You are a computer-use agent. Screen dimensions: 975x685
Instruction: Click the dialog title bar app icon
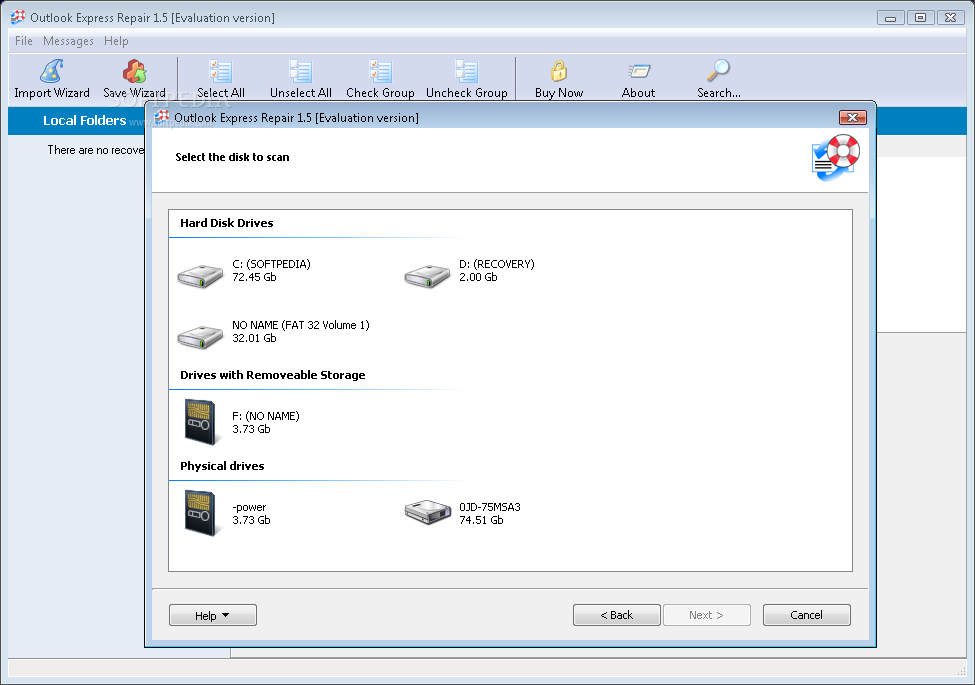click(x=162, y=117)
